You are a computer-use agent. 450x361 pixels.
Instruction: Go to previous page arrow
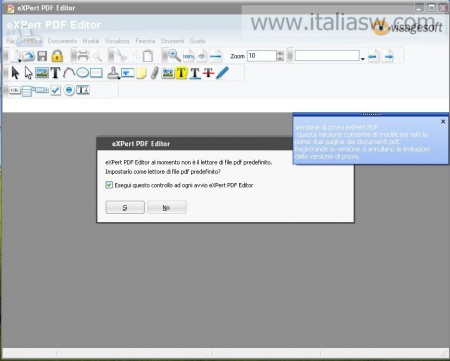pos(373,57)
